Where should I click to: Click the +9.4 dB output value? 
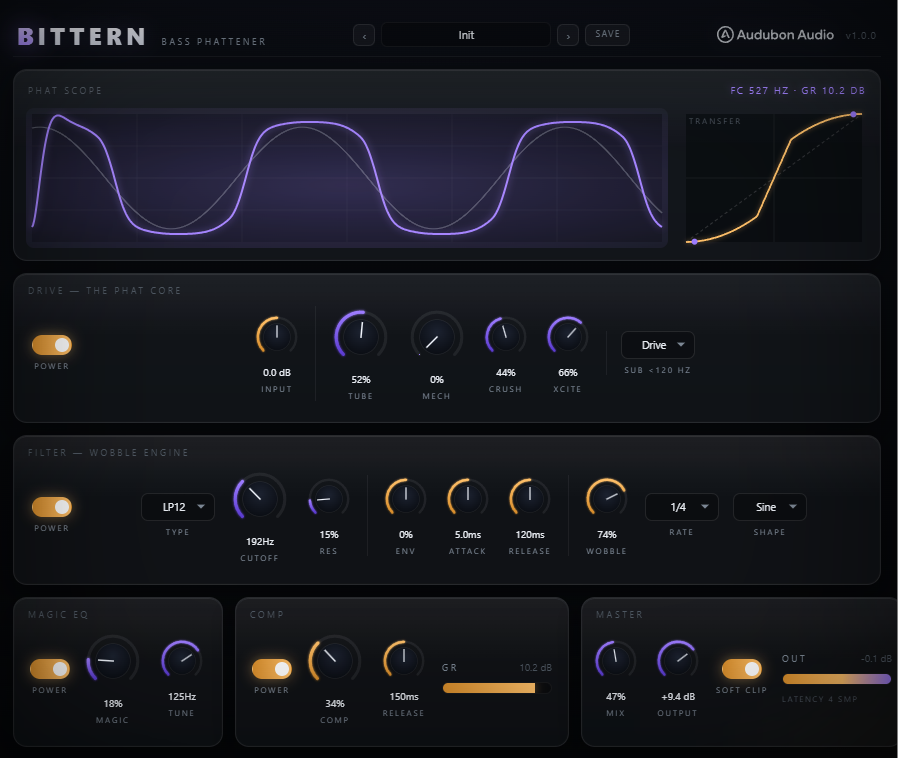(678, 697)
